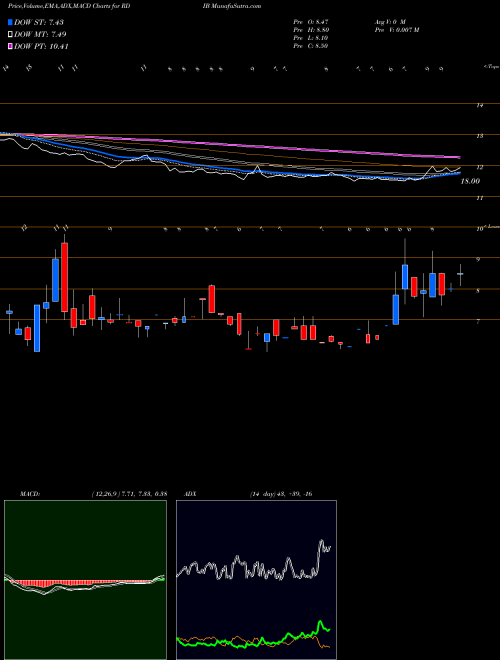Select the 'DOW ST: 7.43' legend text
Image resolution: width=500 pixels, height=660 pixels.
coord(39,22)
